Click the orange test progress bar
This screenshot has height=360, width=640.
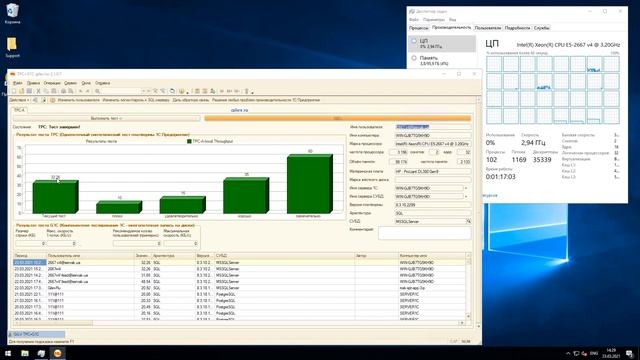[x=338, y=118]
